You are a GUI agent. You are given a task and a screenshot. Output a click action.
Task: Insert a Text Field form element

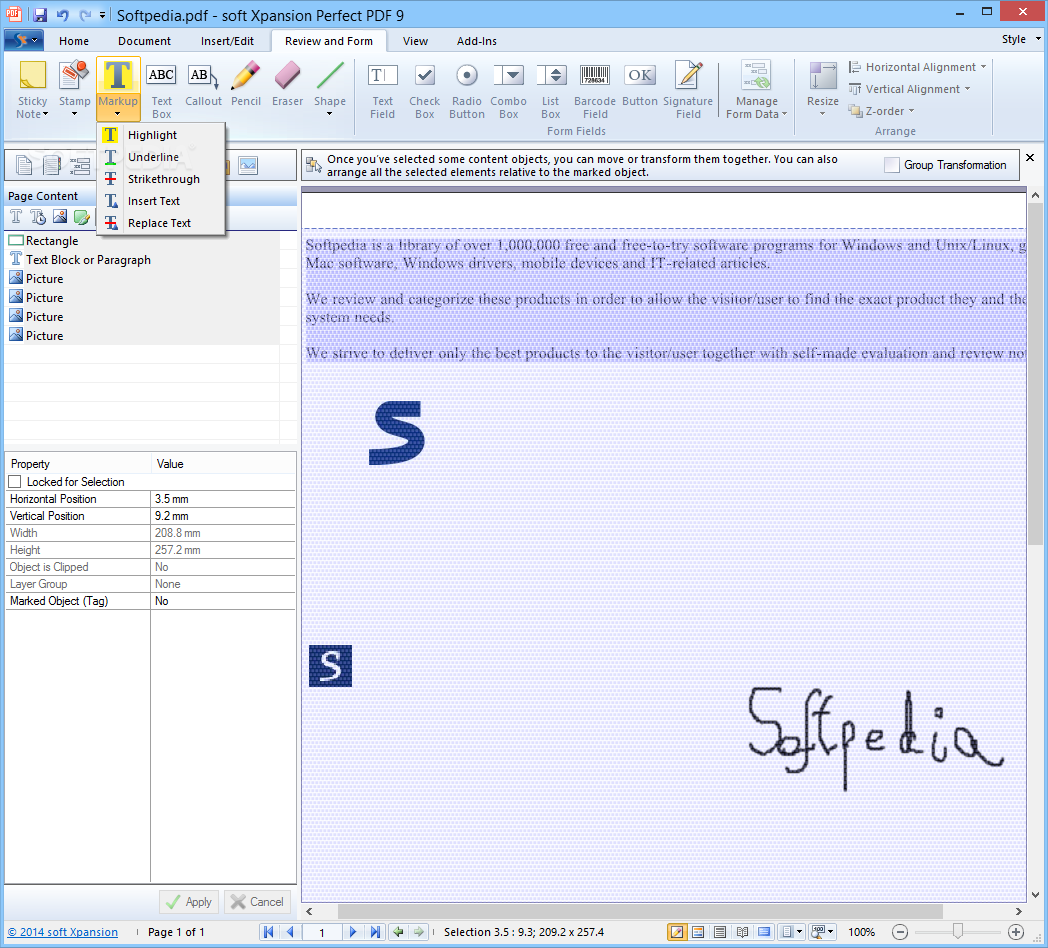coord(382,91)
